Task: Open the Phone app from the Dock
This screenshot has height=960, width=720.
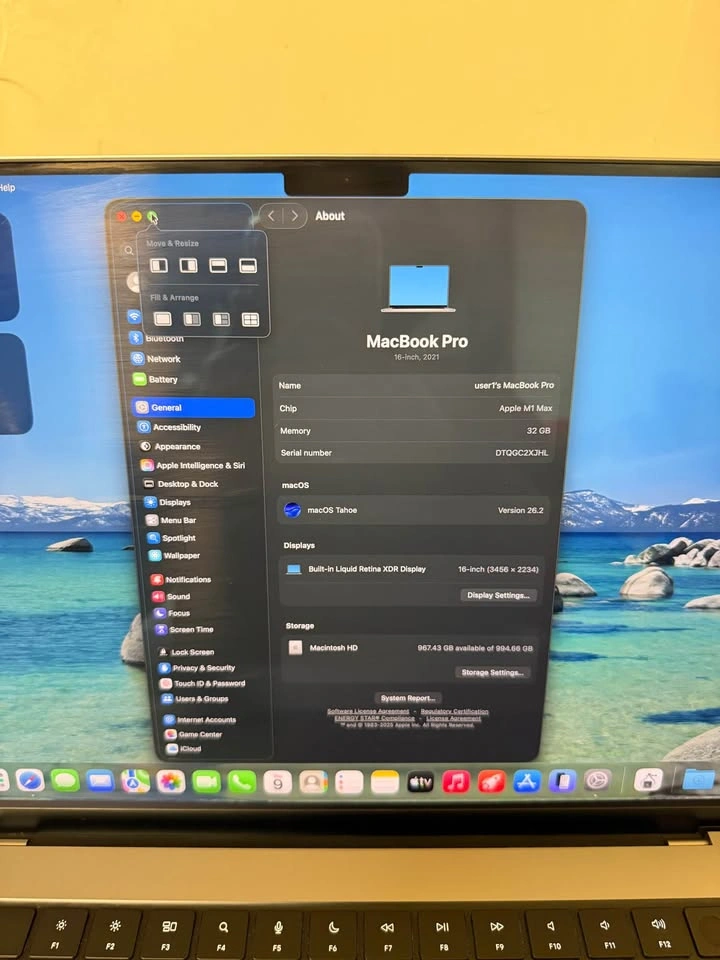Action: pyautogui.click(x=242, y=782)
